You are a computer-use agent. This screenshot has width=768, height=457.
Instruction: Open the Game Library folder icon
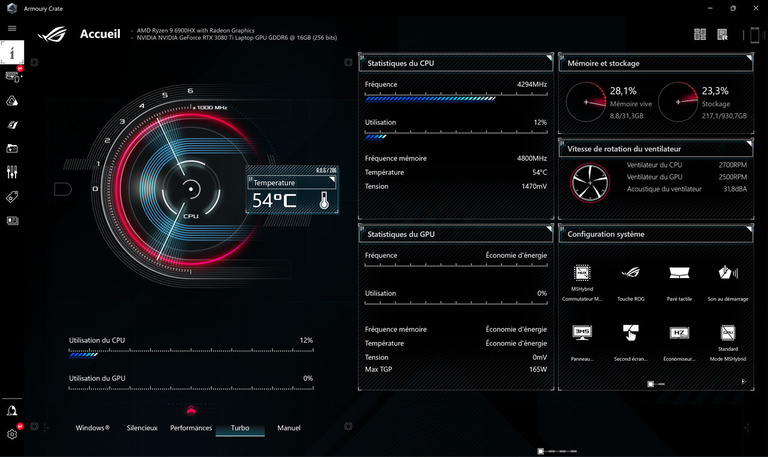tap(12, 148)
